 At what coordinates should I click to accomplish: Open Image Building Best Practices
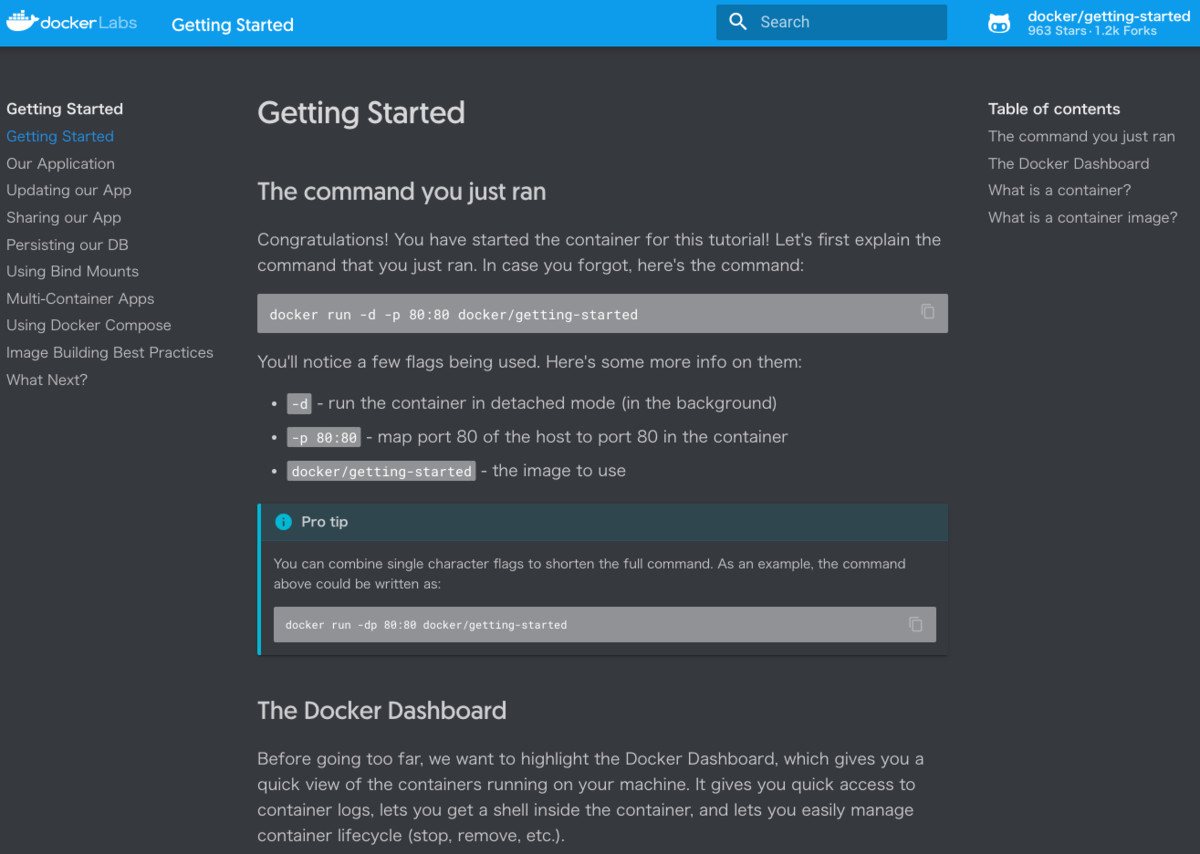click(x=110, y=352)
